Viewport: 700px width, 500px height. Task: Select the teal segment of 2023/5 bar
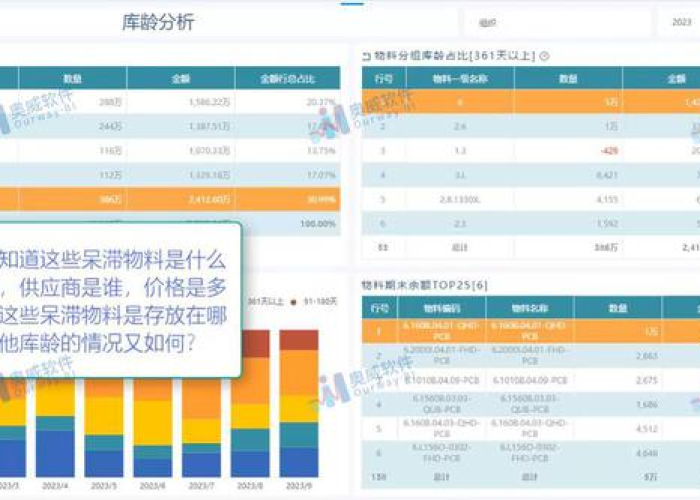click(x=104, y=443)
